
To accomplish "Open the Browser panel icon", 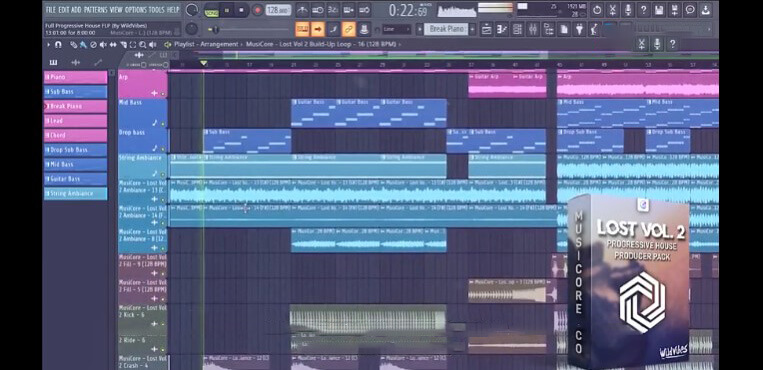I will click(548, 30).
